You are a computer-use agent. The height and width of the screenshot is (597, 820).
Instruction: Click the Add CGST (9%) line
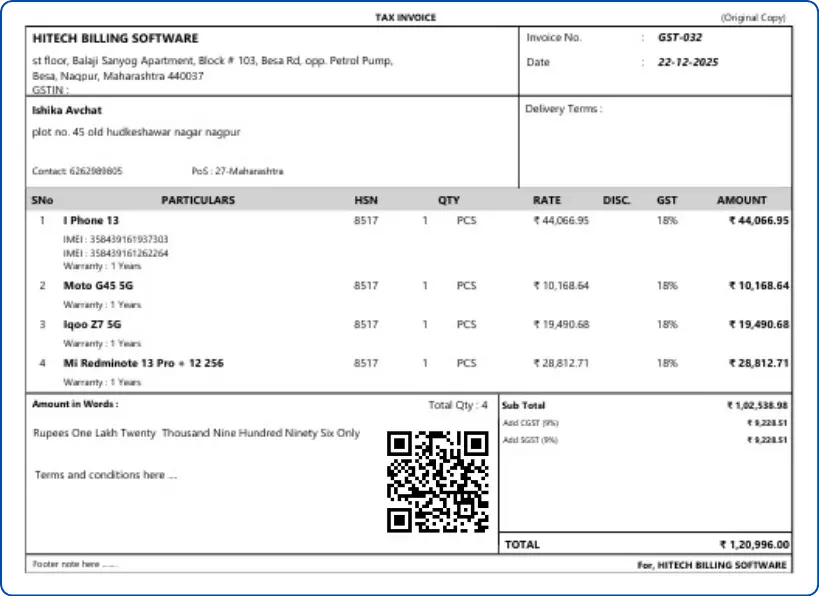click(x=530, y=423)
